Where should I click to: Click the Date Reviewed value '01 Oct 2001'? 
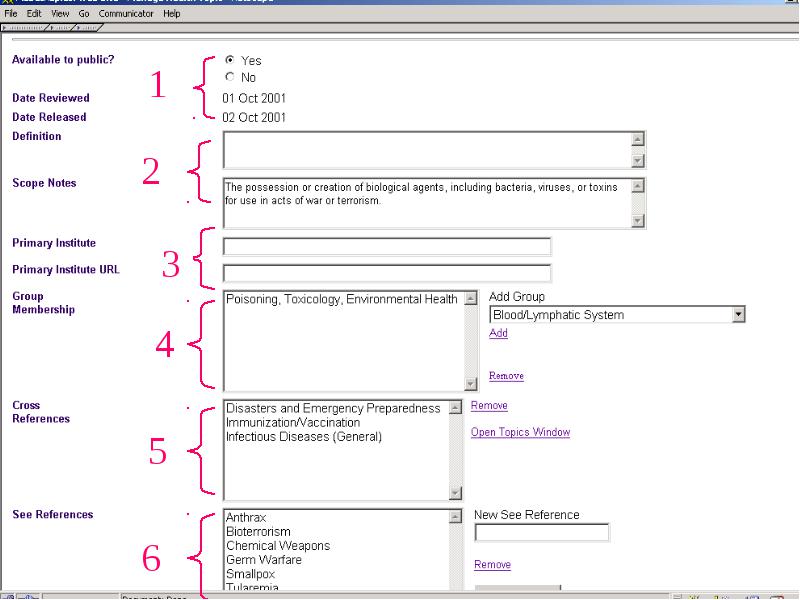coord(254,98)
